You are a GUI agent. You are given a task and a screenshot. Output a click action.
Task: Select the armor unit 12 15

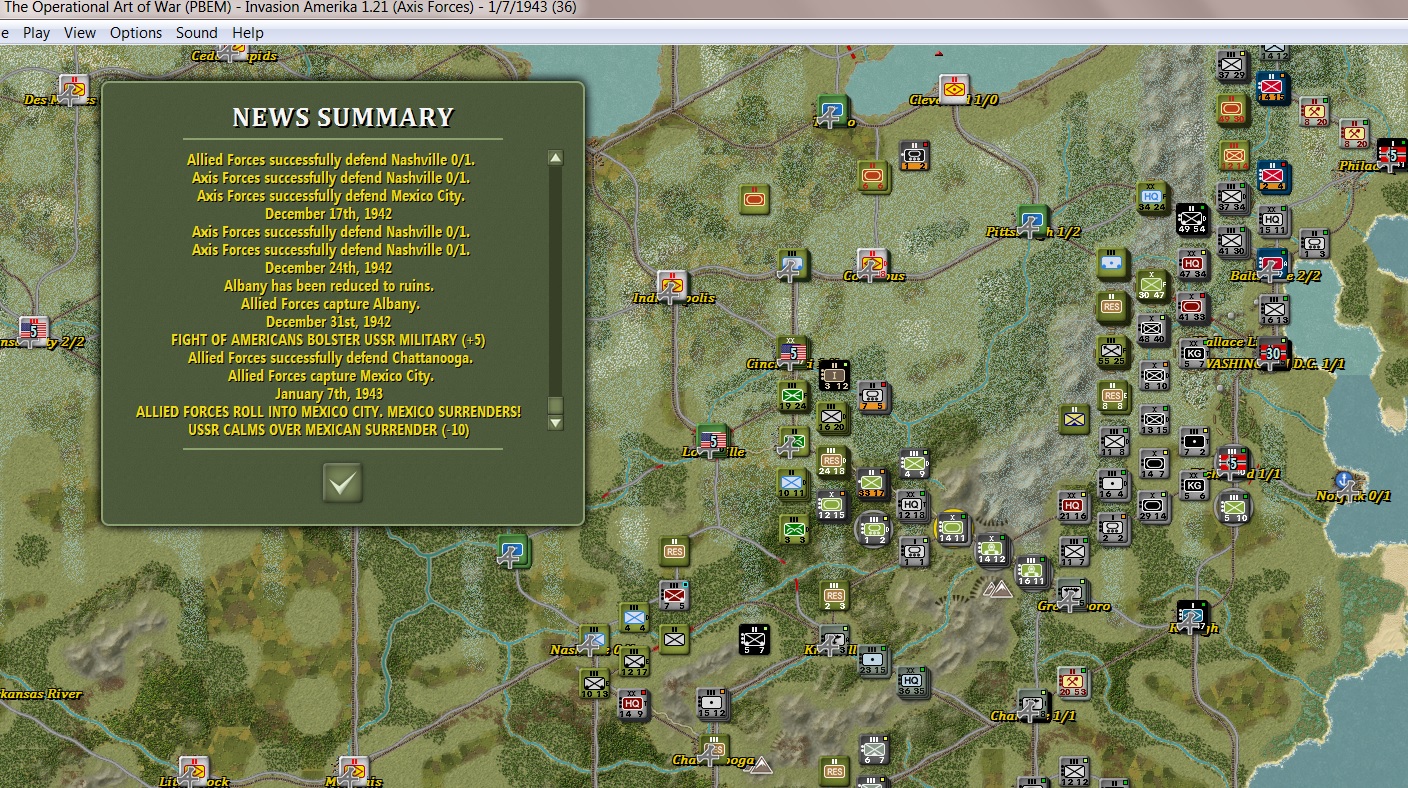(x=833, y=506)
